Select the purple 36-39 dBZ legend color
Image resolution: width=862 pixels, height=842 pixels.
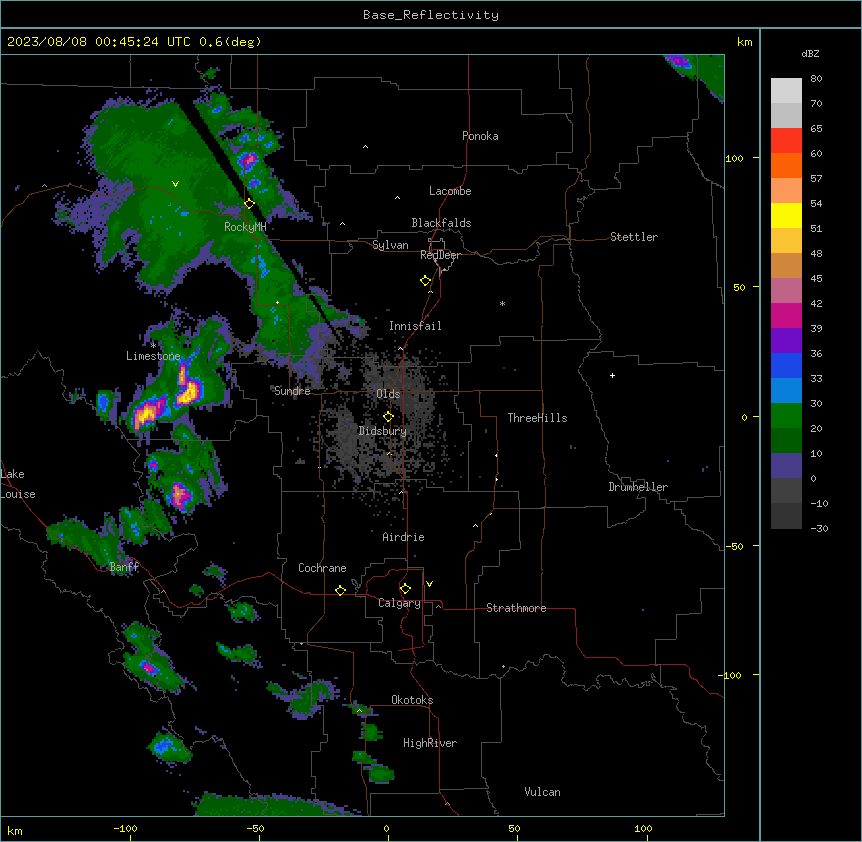click(x=786, y=340)
